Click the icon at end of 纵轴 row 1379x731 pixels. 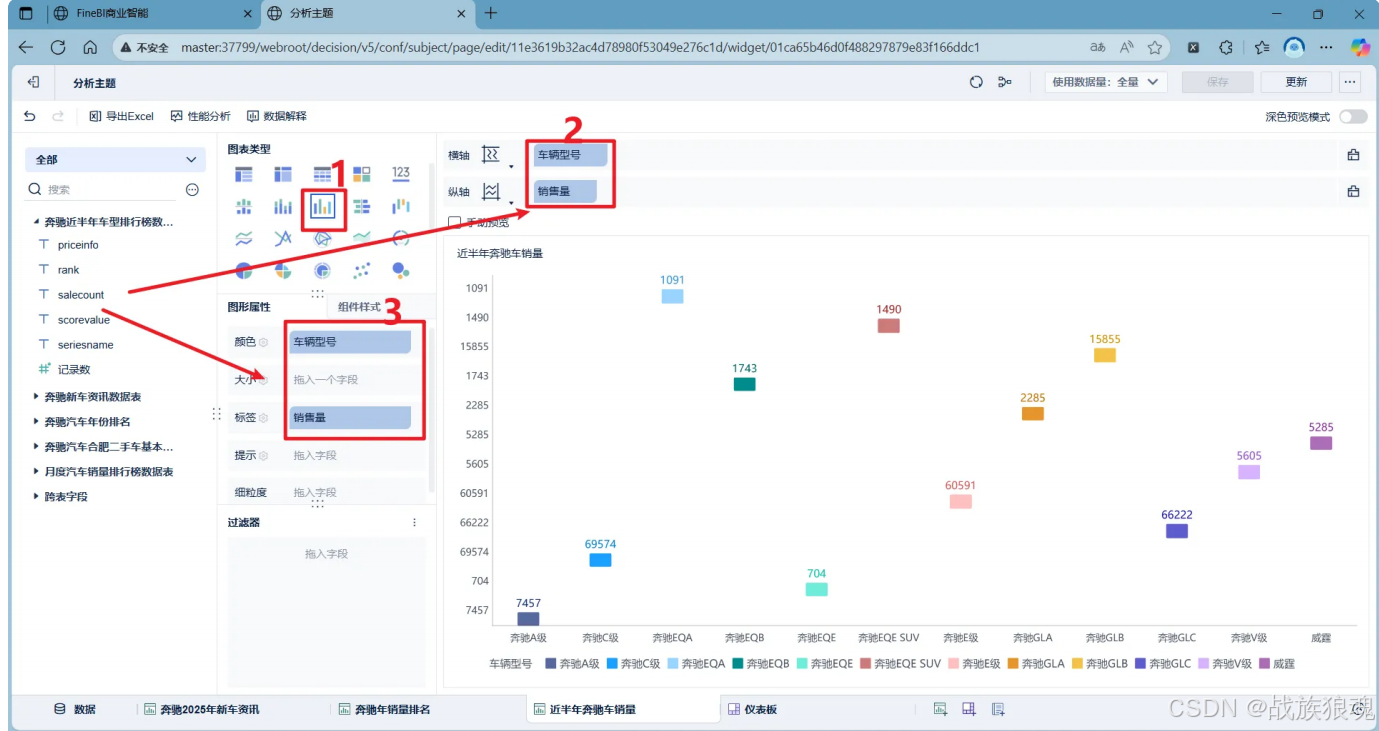(1353, 191)
